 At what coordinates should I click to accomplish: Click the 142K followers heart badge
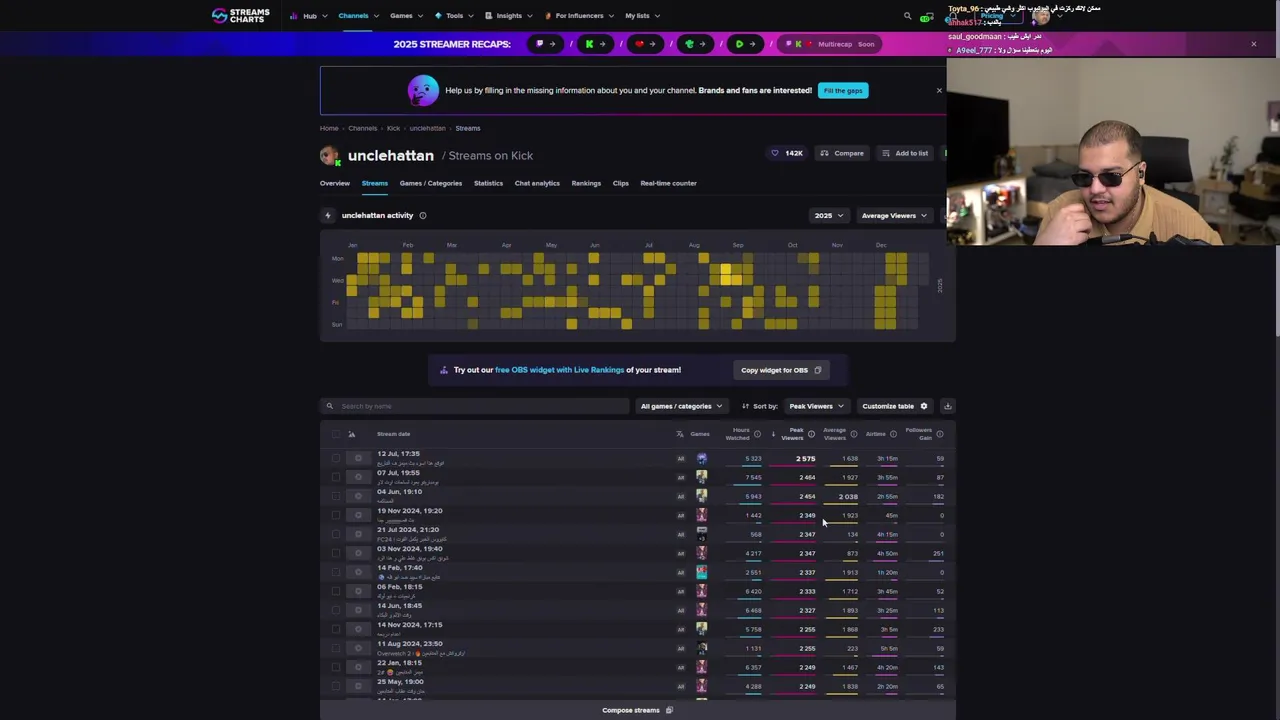click(x=787, y=153)
